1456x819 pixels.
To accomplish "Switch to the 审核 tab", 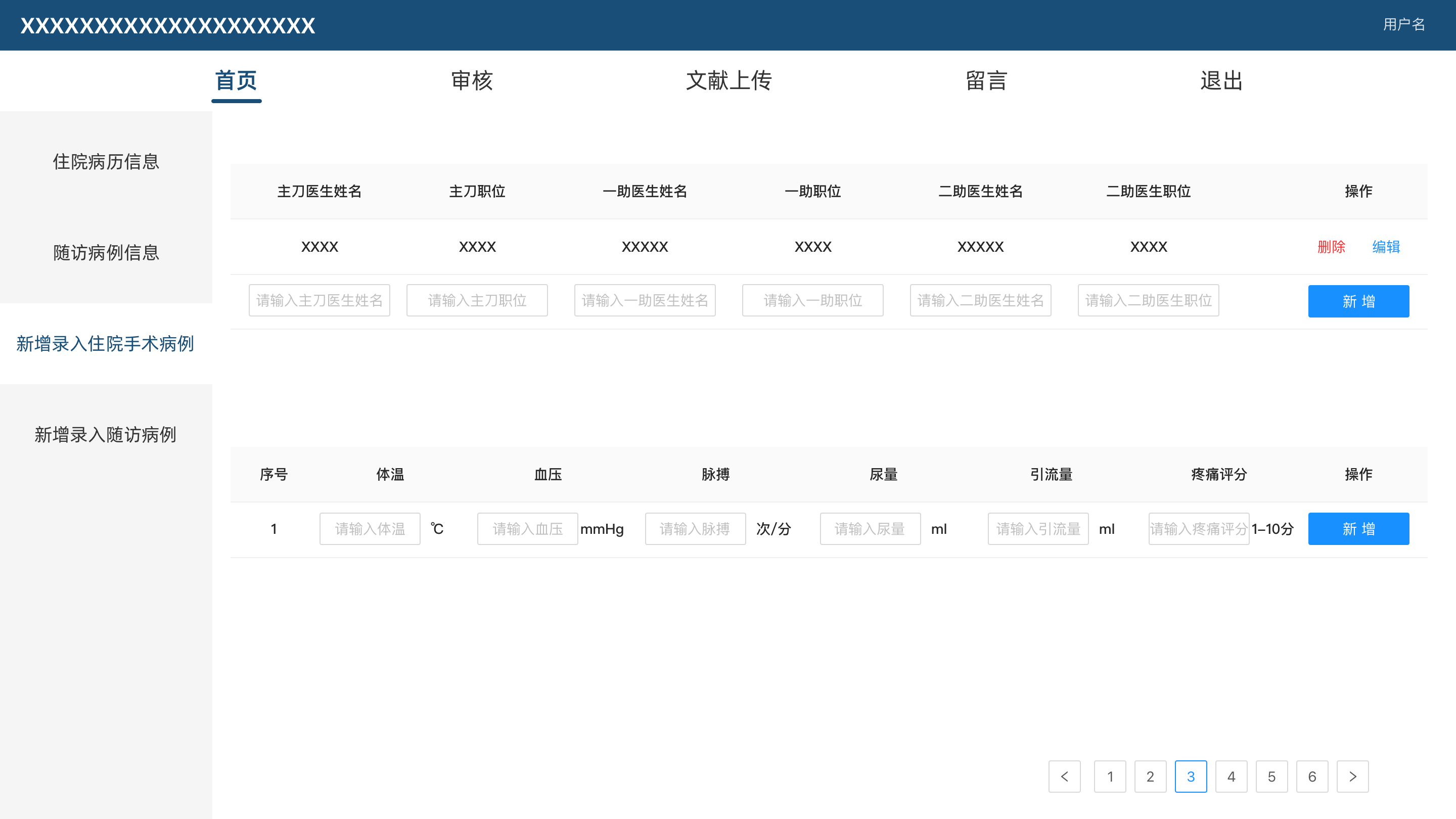I will pyautogui.click(x=472, y=81).
